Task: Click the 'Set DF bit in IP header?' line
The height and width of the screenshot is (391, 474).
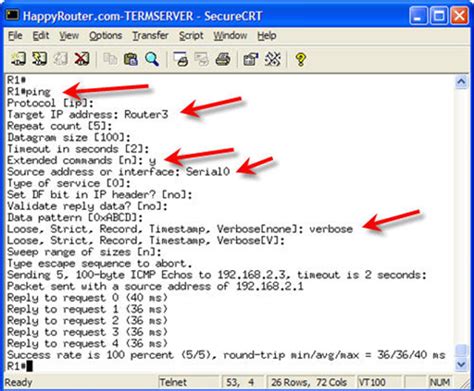Action: (x=100, y=195)
